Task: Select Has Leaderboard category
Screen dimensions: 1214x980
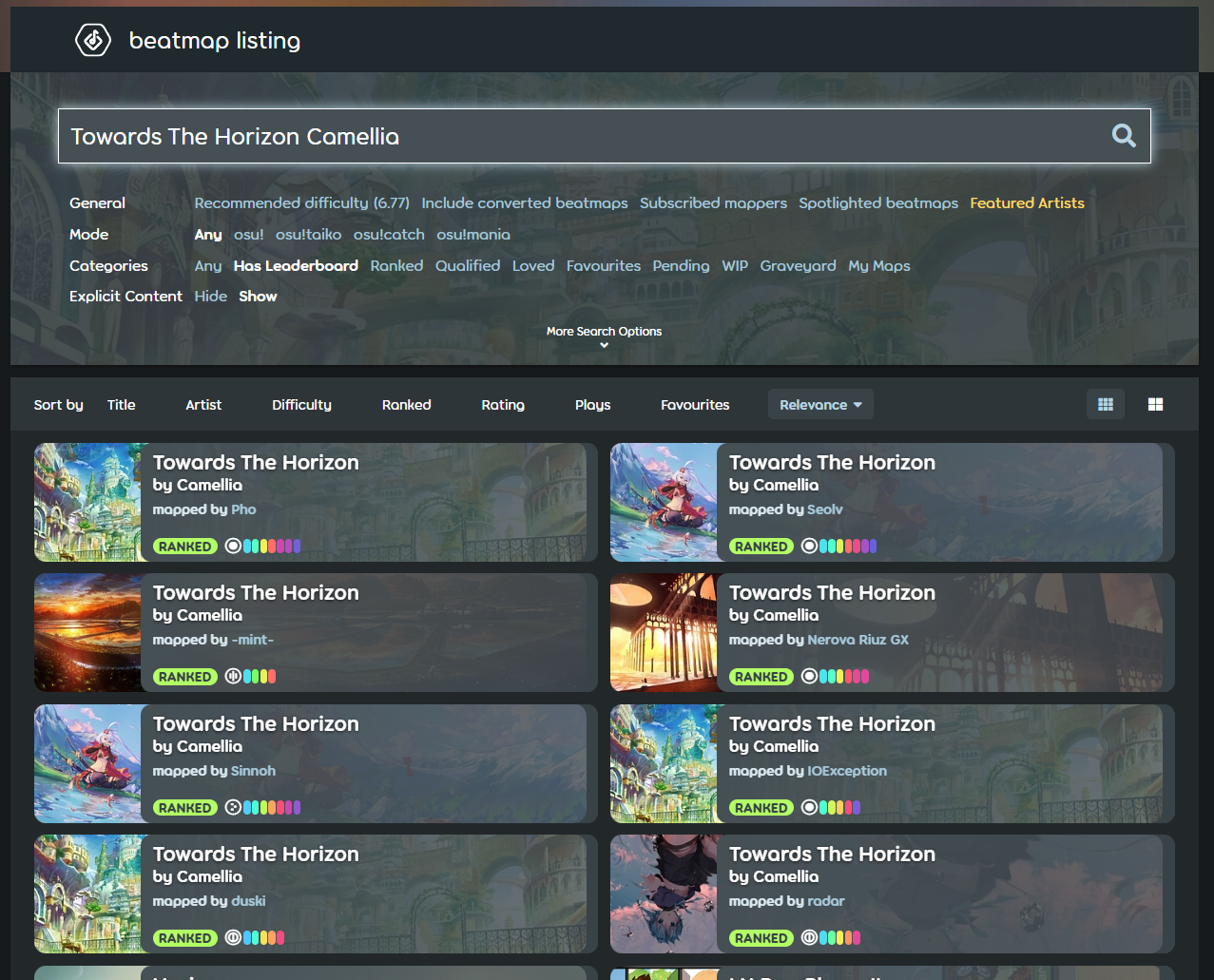Action: (296, 265)
